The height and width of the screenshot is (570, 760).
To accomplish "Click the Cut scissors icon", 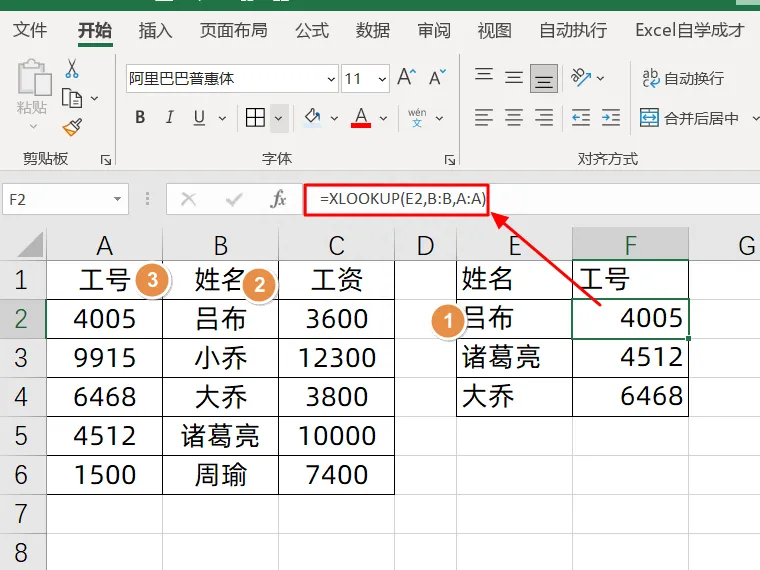I will point(72,69).
